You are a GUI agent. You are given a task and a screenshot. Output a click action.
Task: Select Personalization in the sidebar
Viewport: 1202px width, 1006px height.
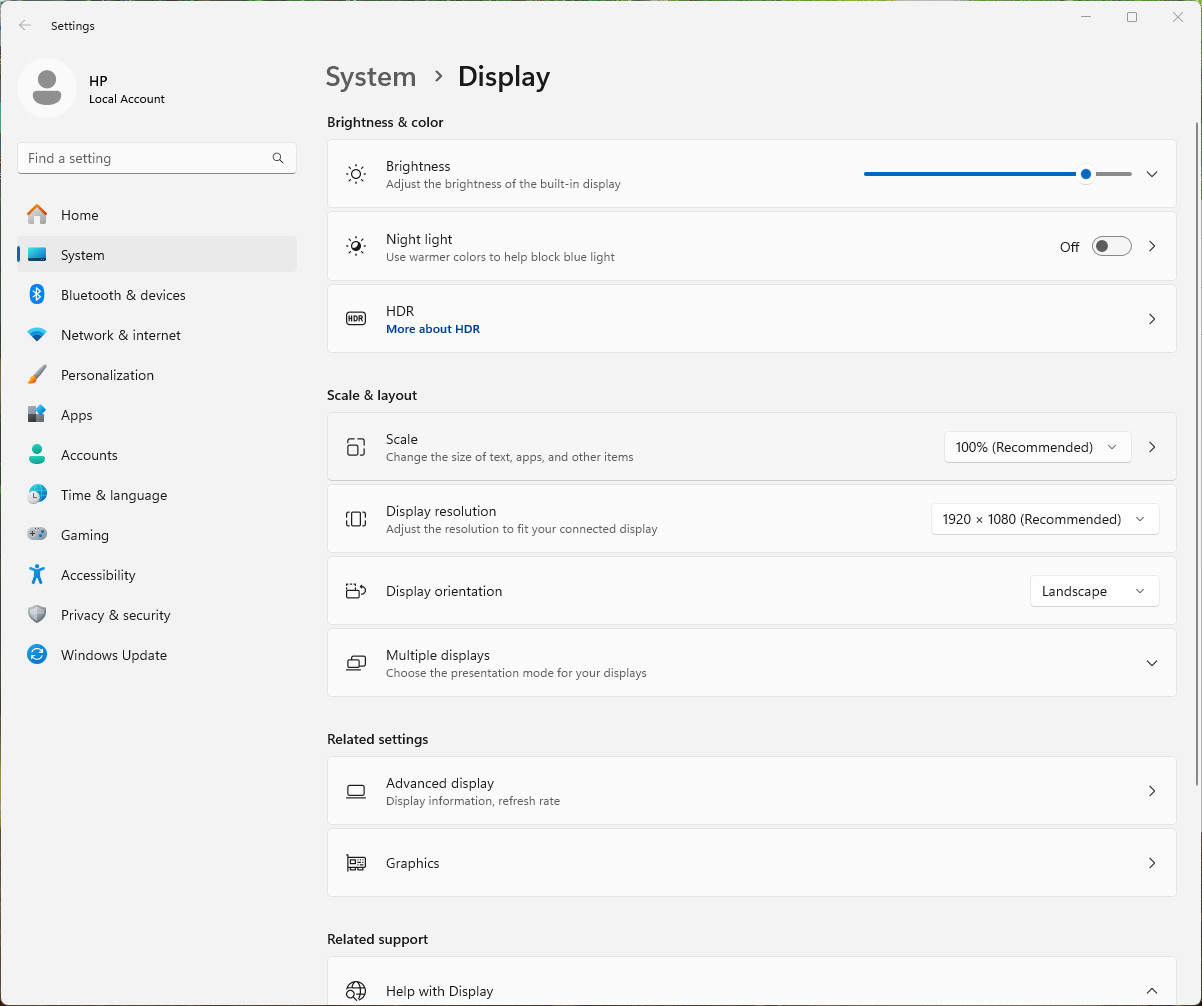coord(157,375)
